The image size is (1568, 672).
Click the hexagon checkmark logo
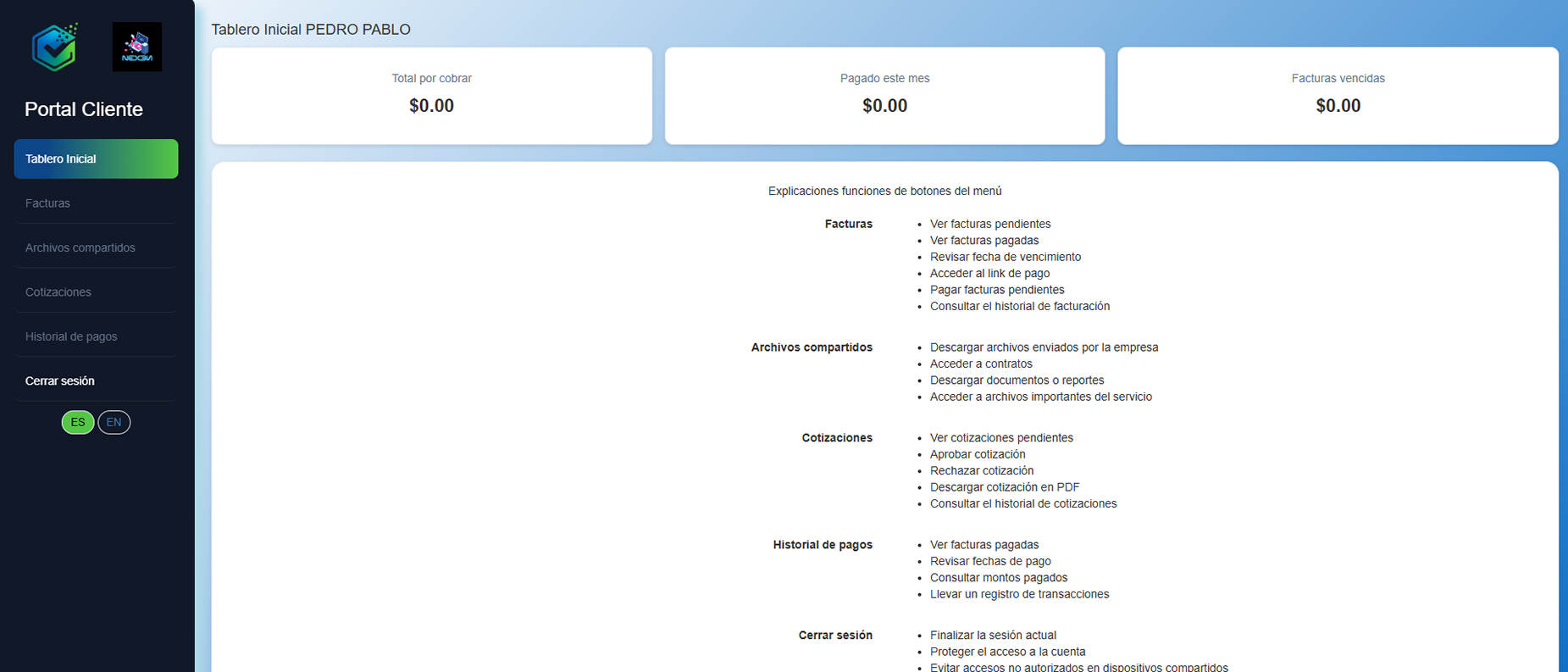pos(55,47)
